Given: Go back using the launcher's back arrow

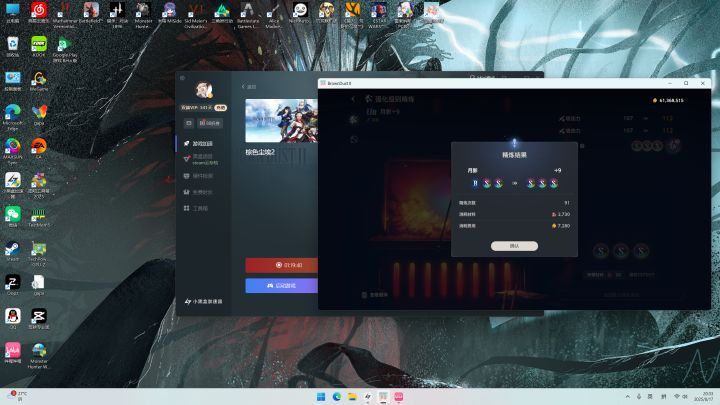Looking at the screenshot, I should (x=244, y=86).
